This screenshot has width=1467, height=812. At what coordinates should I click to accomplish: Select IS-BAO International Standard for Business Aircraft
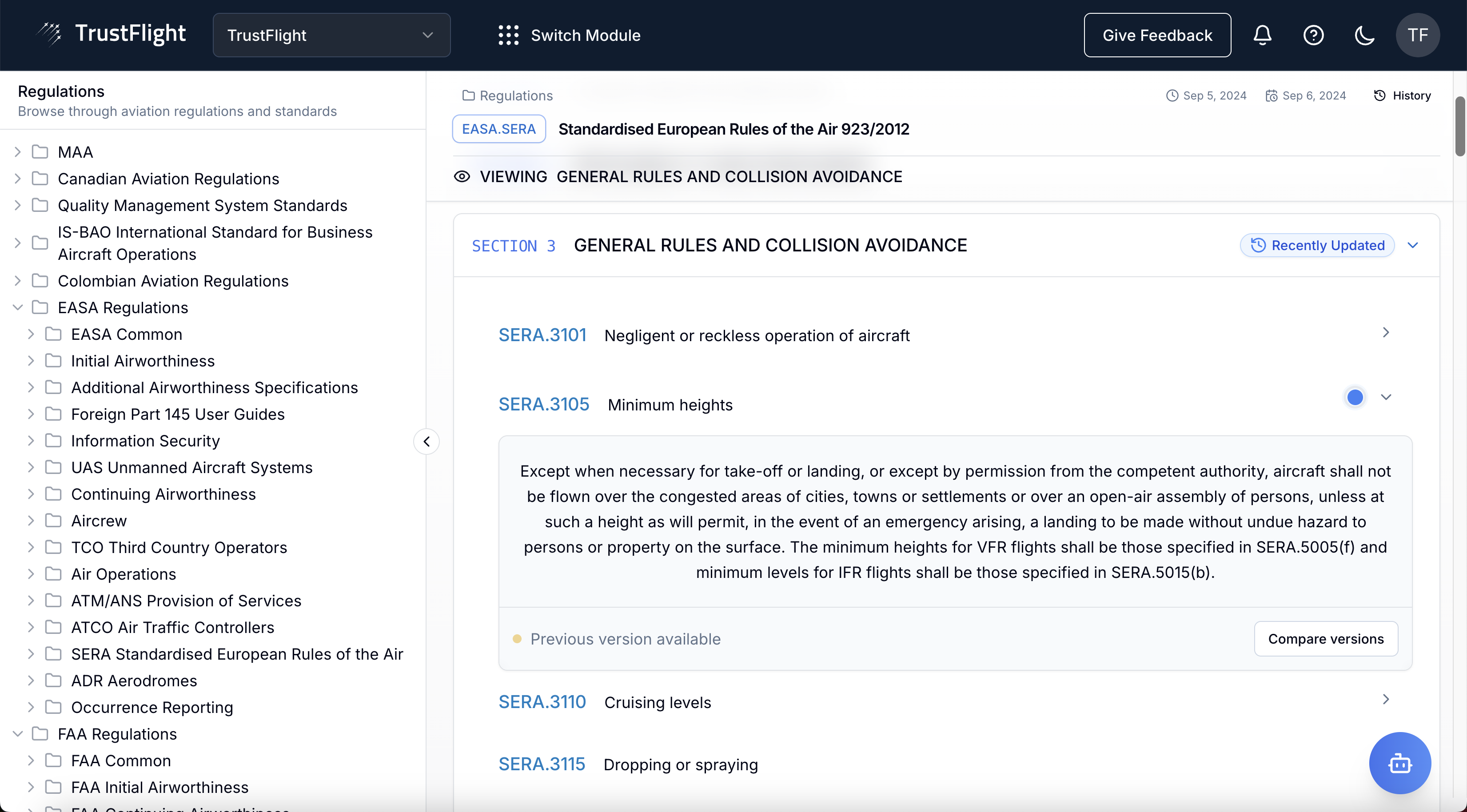pyautogui.click(x=215, y=243)
